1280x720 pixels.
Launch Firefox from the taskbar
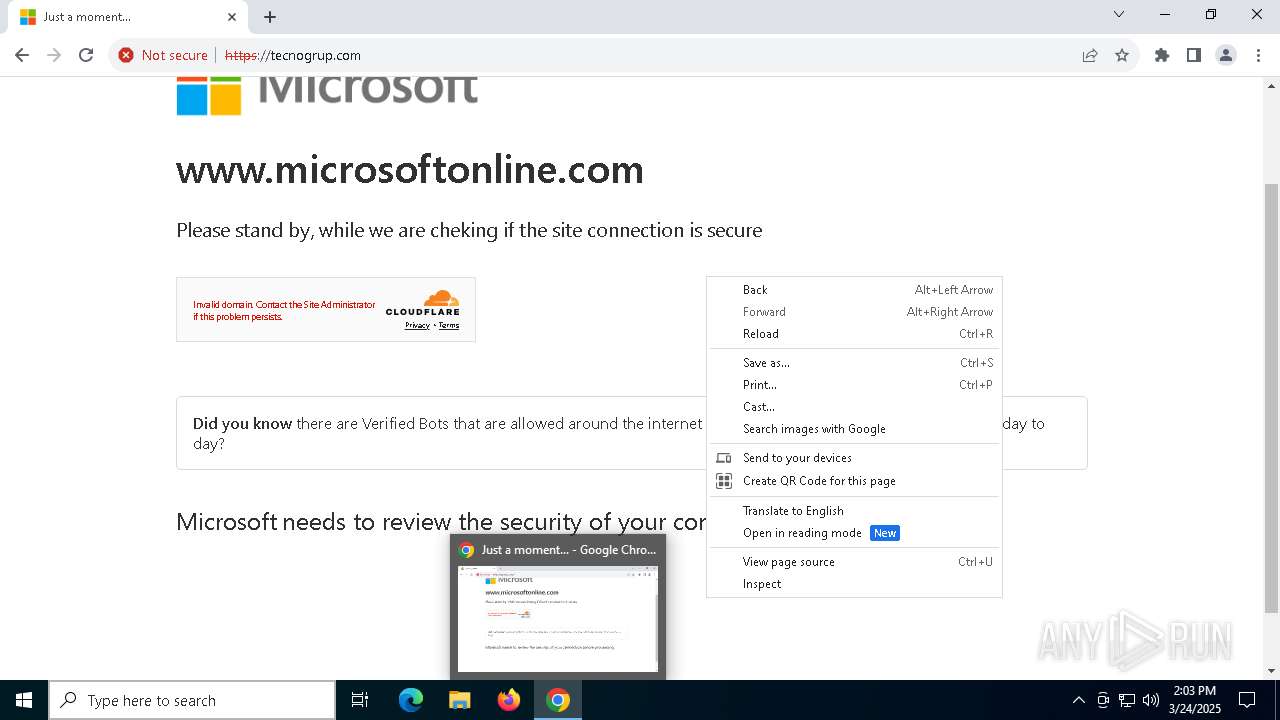click(x=509, y=700)
